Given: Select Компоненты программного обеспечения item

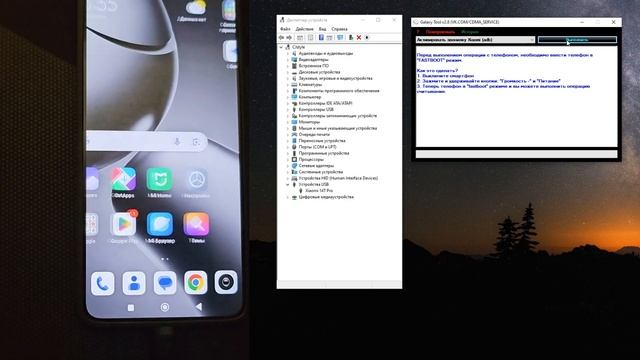Looking at the screenshot, I should 339,91.
